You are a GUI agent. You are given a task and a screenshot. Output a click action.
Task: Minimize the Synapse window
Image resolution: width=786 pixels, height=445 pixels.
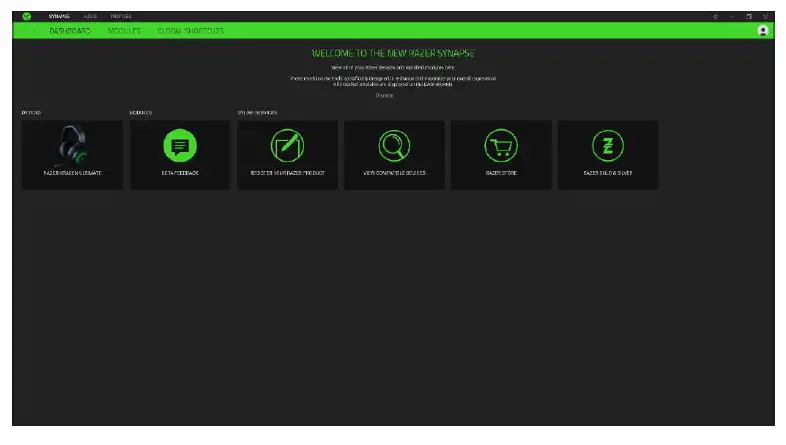731,17
